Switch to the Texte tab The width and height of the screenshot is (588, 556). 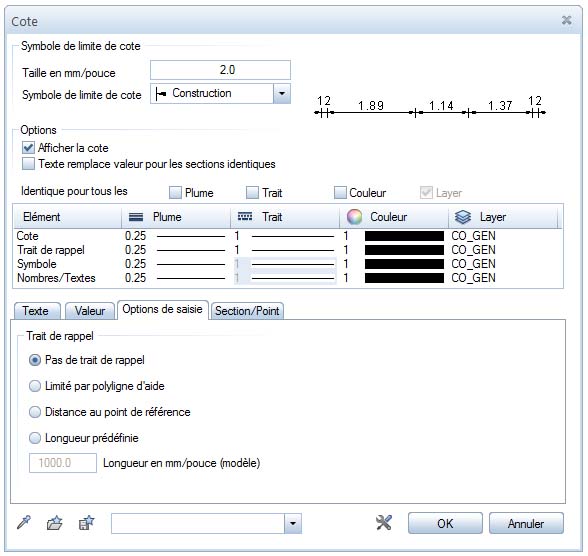[x=37, y=311]
